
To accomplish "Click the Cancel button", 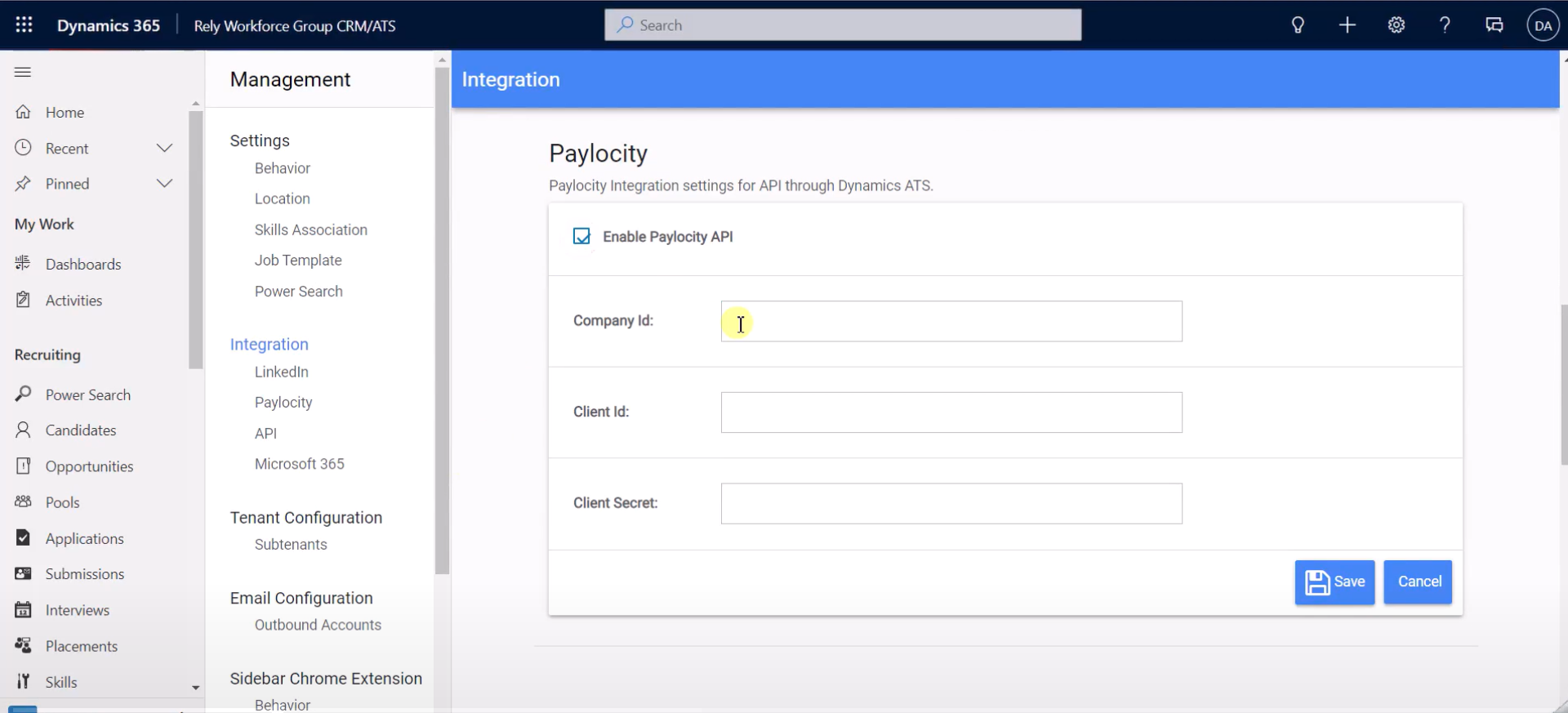I will click(x=1418, y=582).
